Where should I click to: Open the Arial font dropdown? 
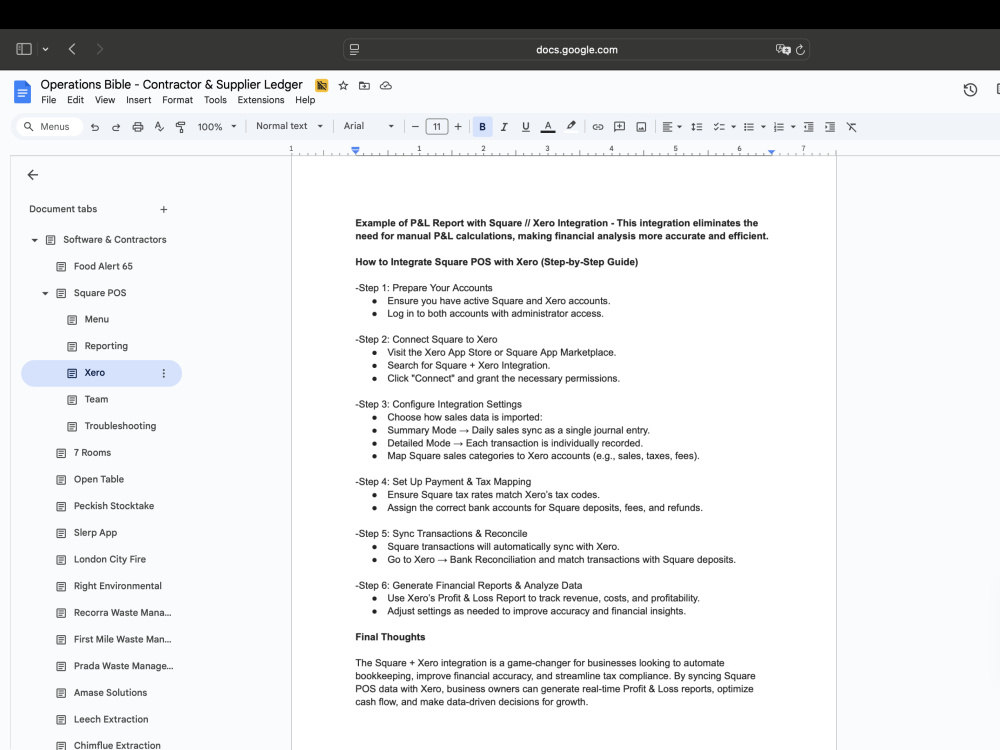[369, 126]
